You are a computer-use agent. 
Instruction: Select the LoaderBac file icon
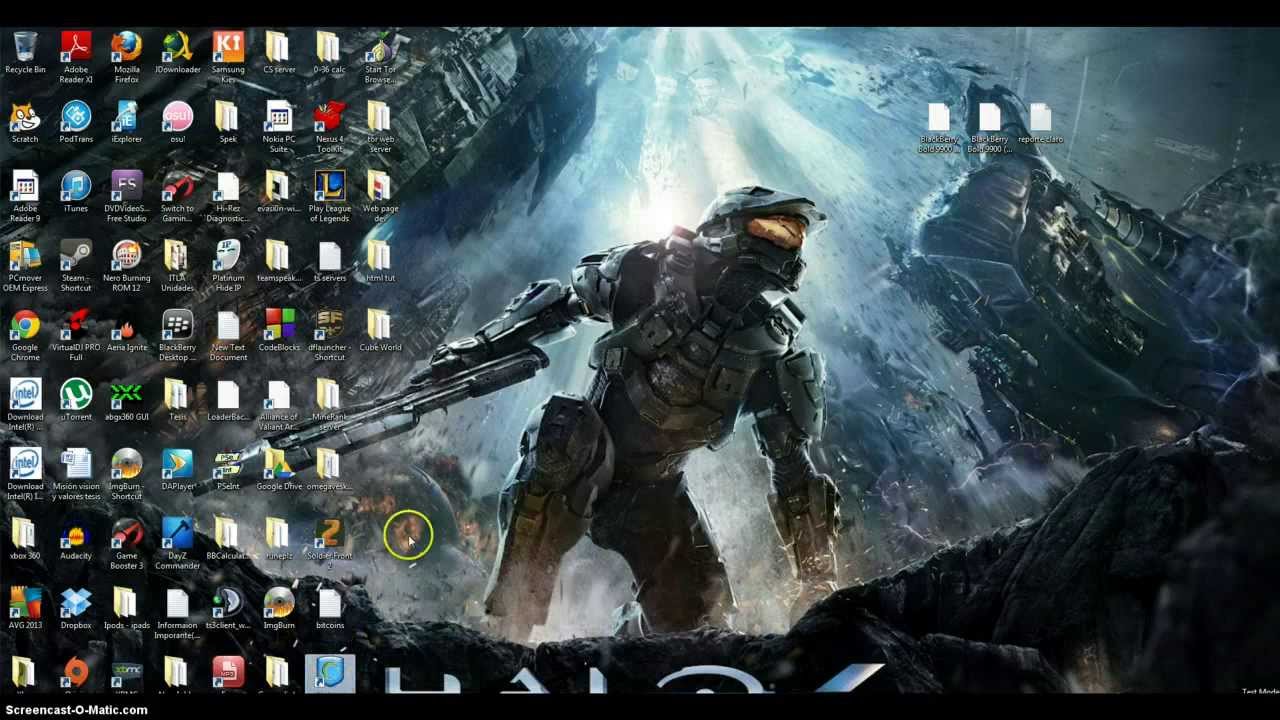(x=228, y=401)
